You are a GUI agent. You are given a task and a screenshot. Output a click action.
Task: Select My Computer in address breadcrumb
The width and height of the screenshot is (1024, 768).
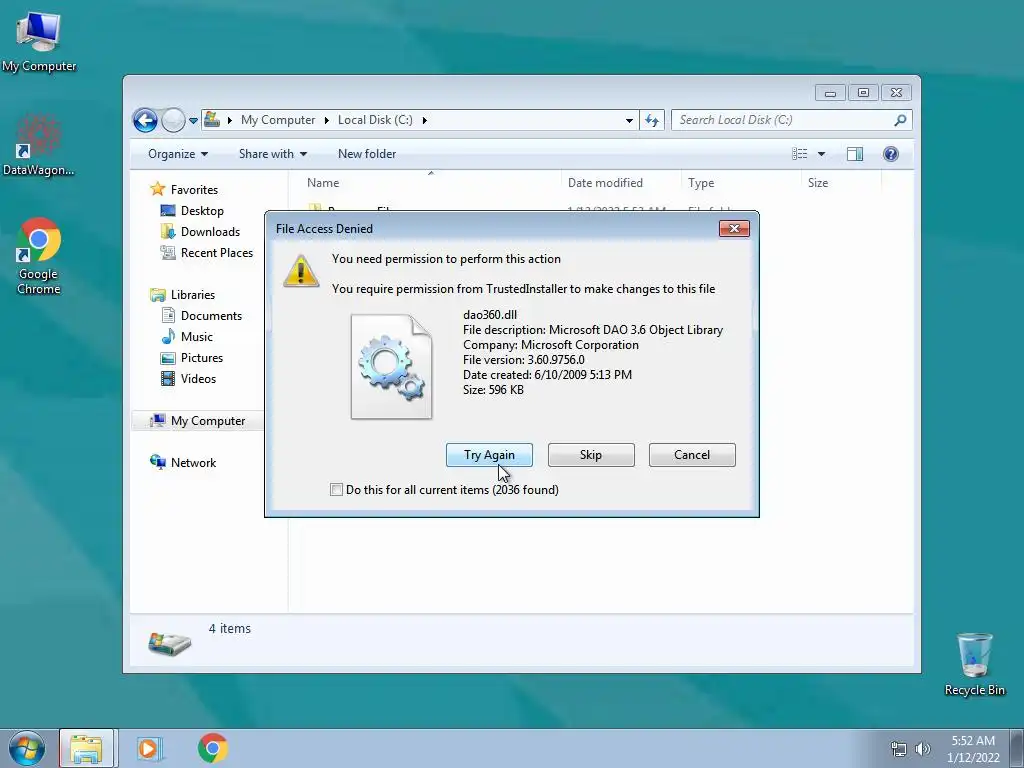click(x=278, y=120)
